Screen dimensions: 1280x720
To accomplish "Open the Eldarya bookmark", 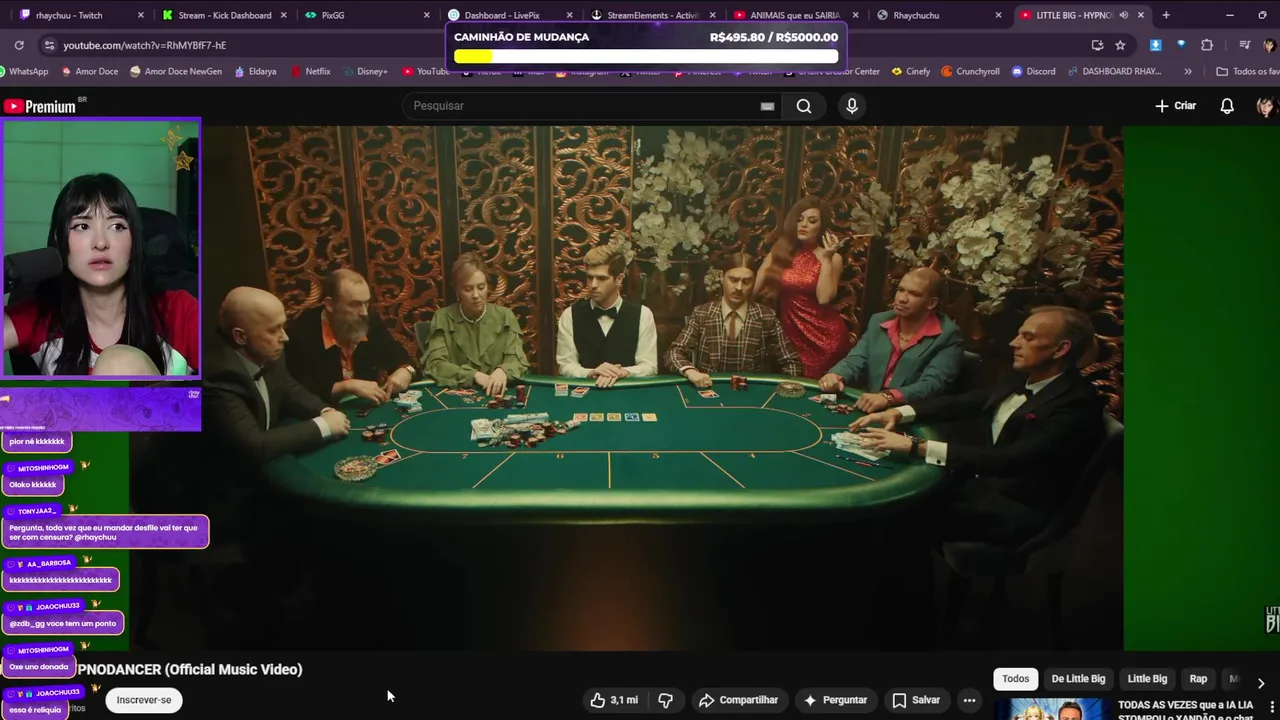I will click(255, 71).
